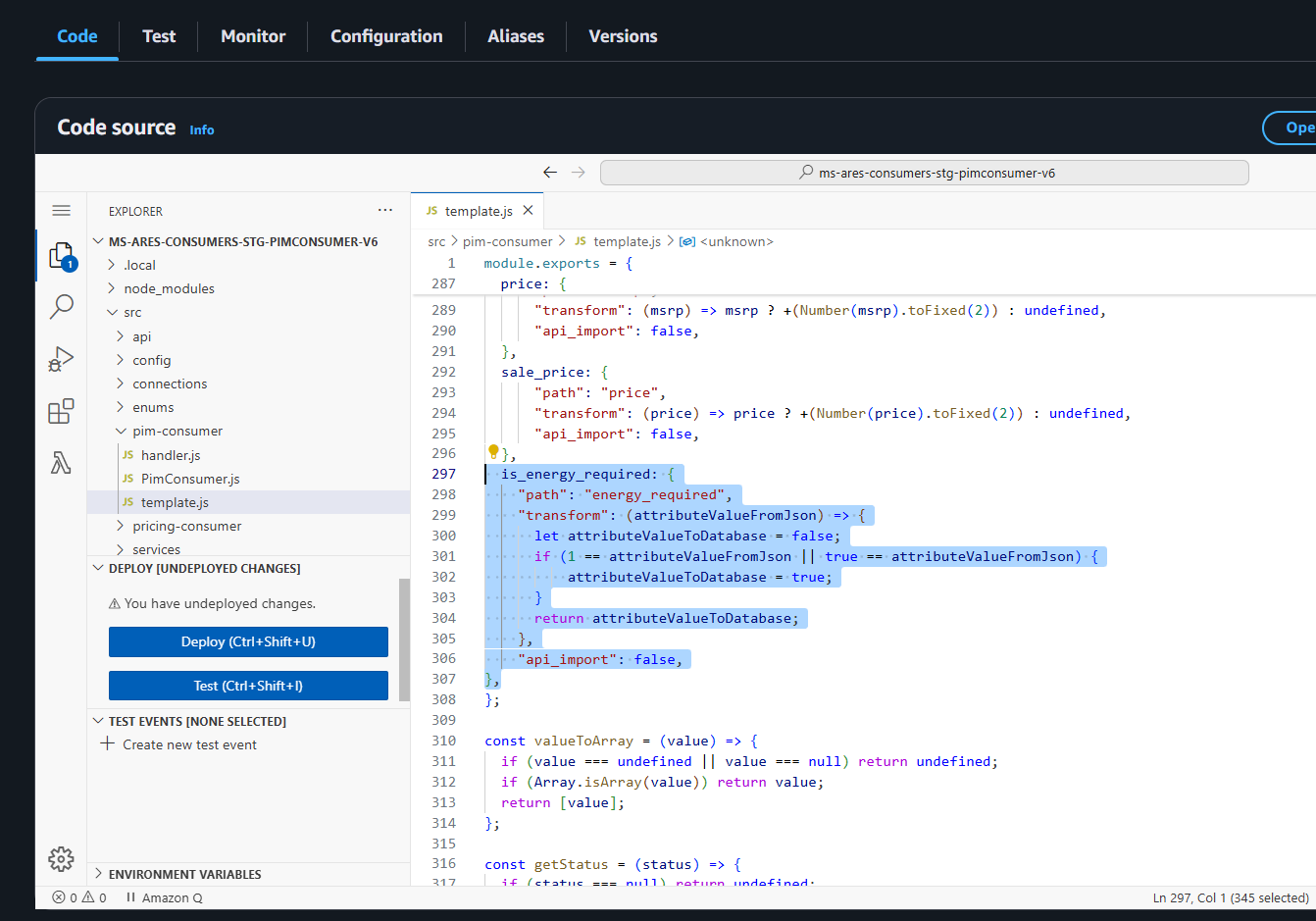Click the navigate back arrow

click(550, 173)
